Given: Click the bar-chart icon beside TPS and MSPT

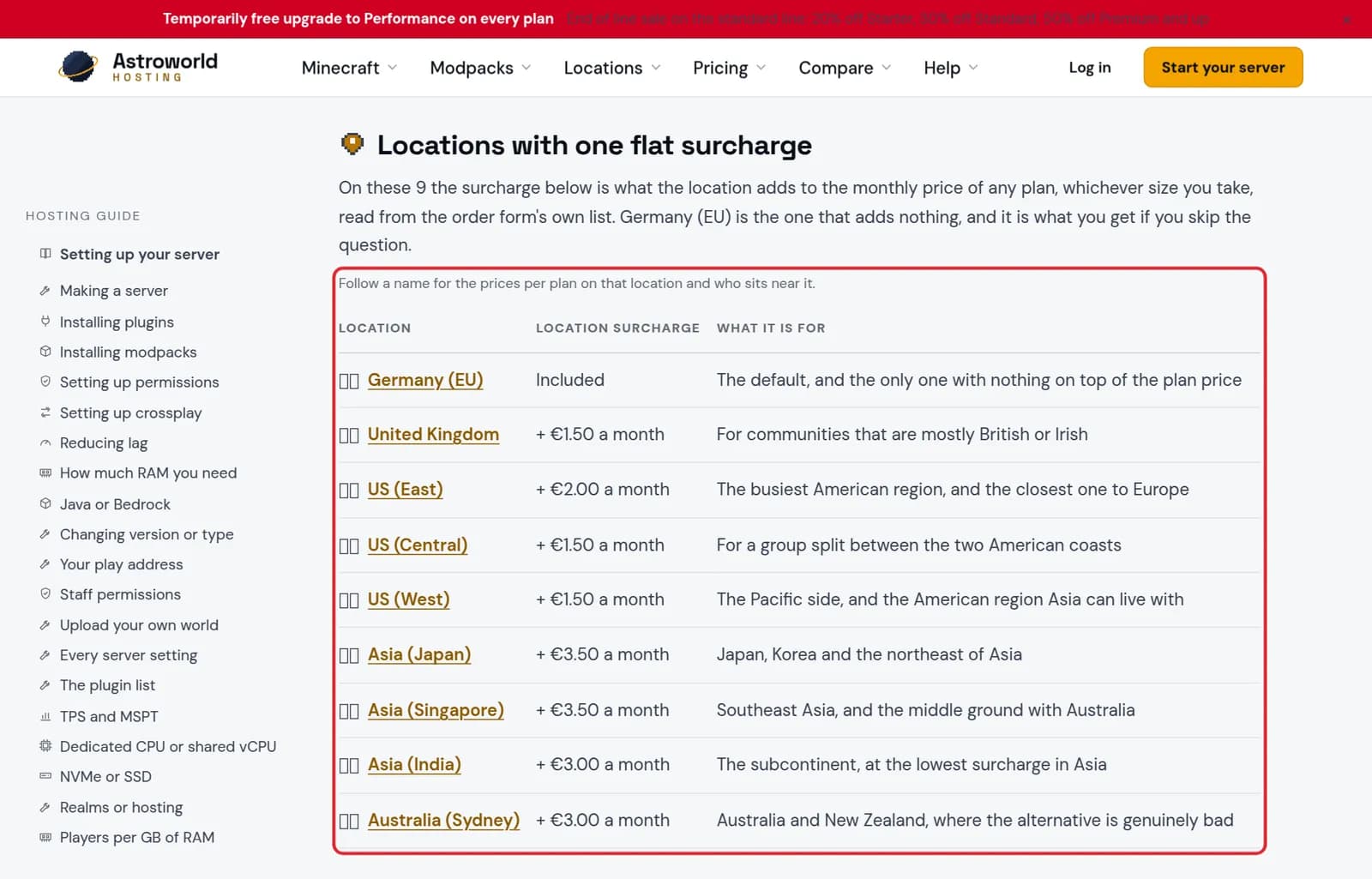Looking at the screenshot, I should (x=45, y=716).
